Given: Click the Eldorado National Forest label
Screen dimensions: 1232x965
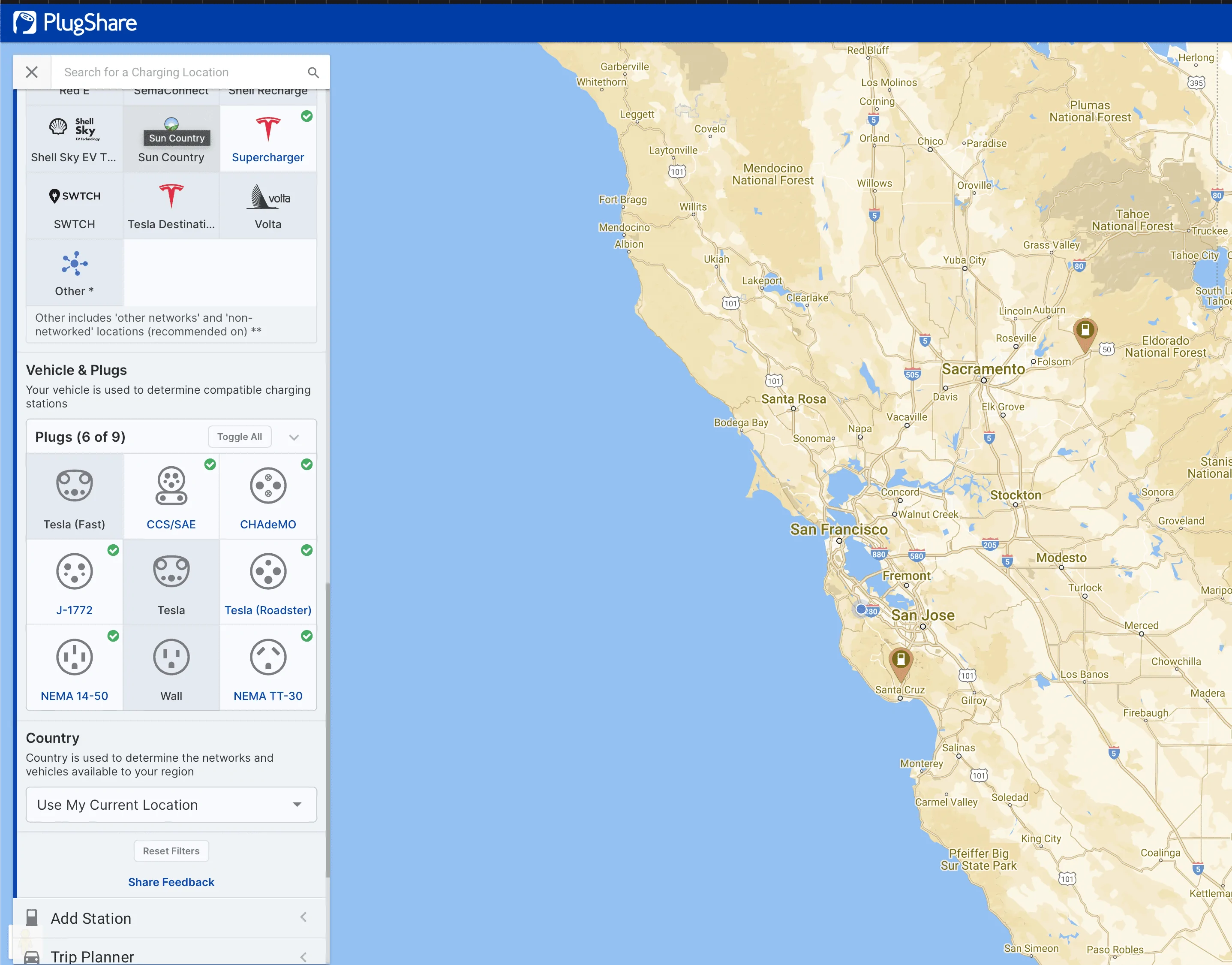Looking at the screenshot, I should click(1166, 347).
